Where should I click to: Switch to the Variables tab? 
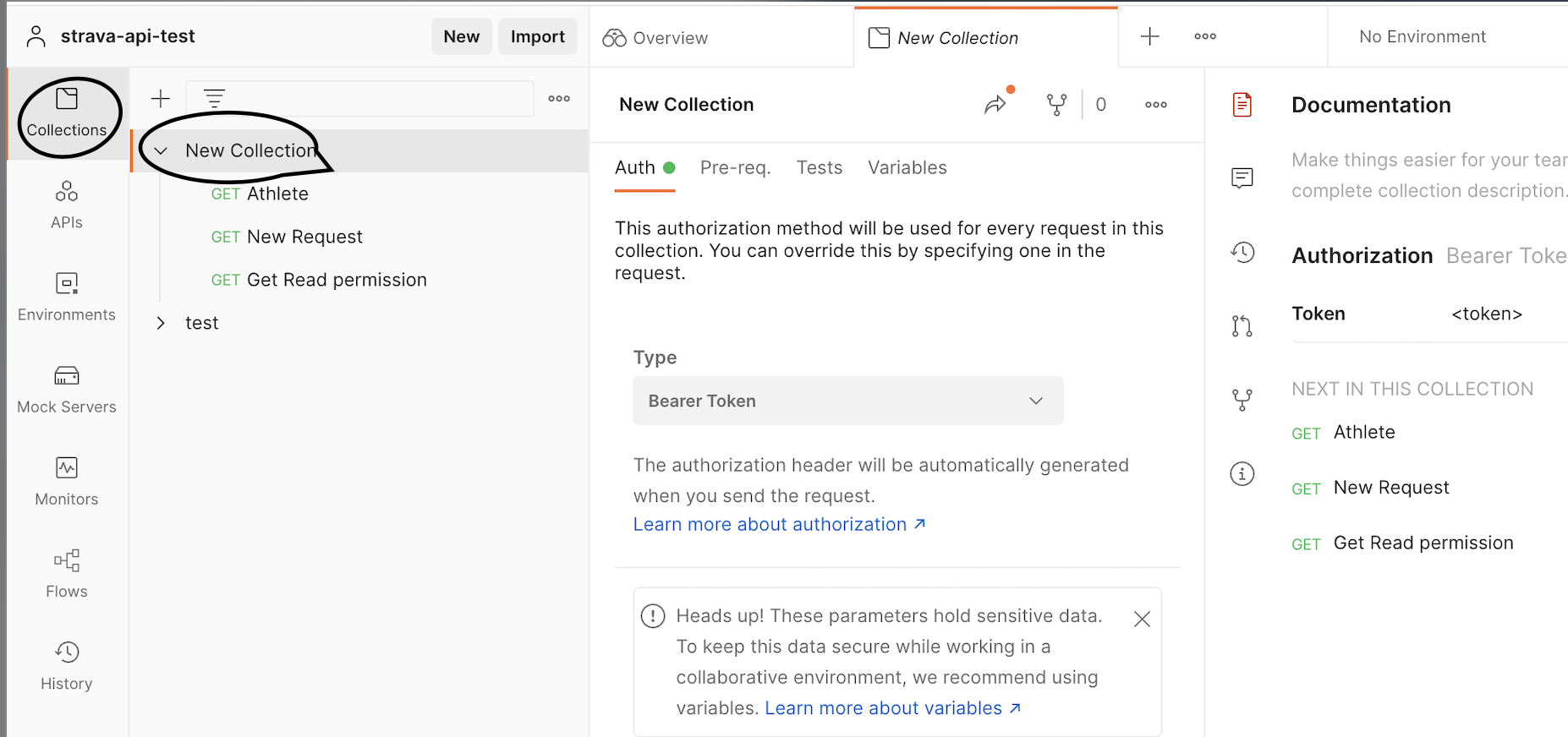click(x=907, y=168)
